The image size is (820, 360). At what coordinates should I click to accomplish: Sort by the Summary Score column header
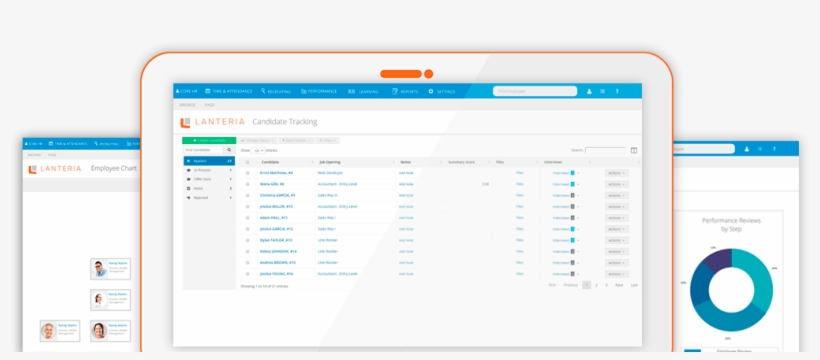click(461, 162)
